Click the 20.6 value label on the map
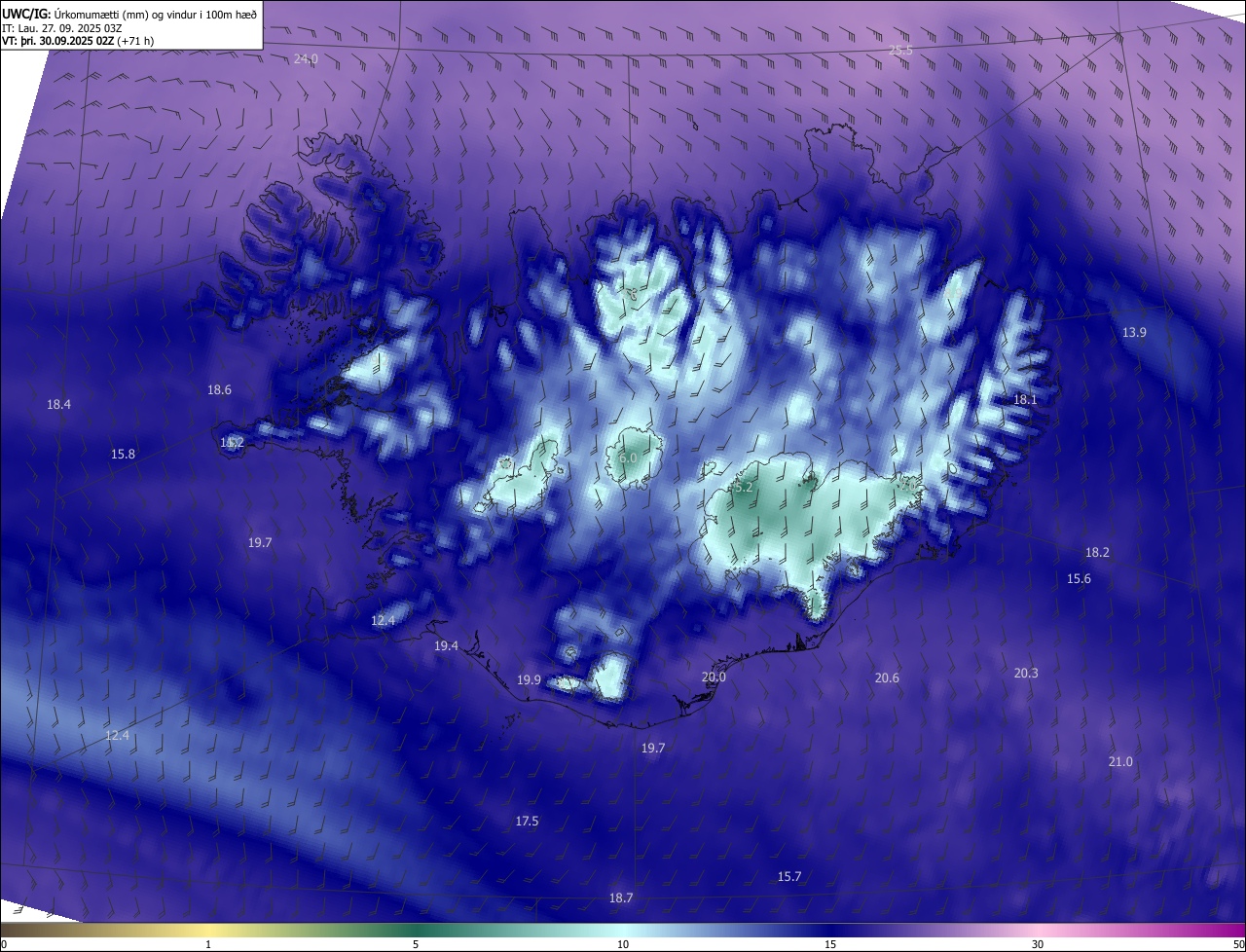Screen dimensions: 1246x952 point(887,678)
